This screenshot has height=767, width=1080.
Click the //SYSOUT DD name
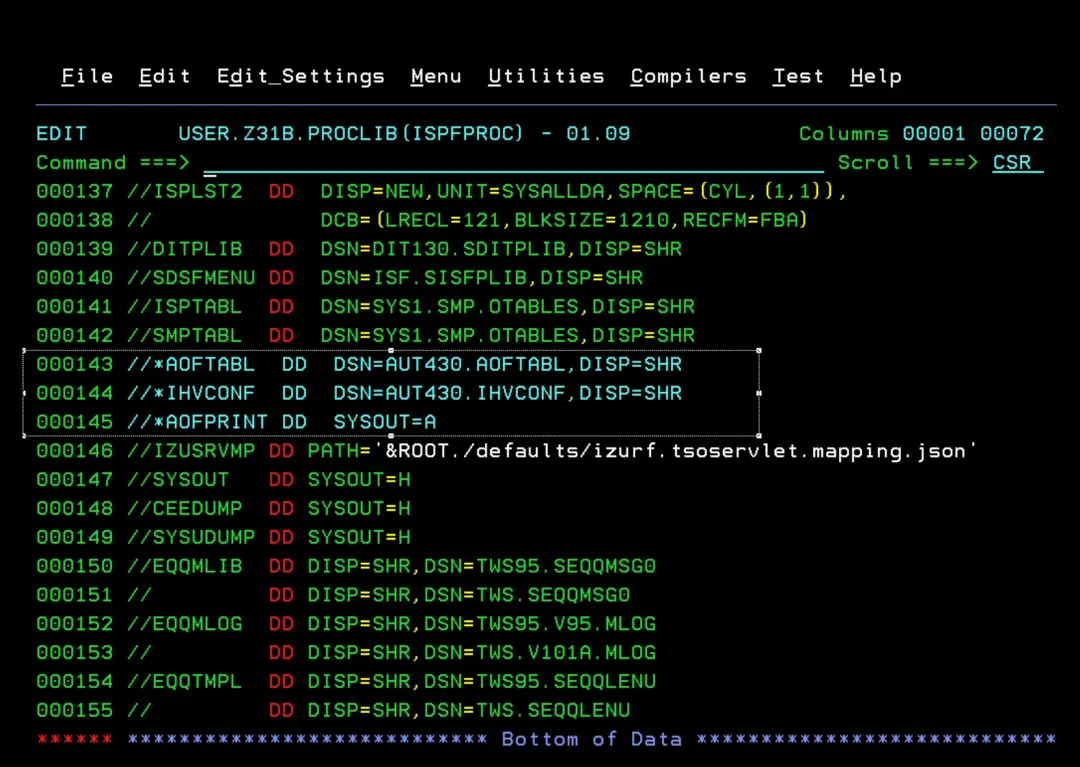pyautogui.click(x=178, y=480)
